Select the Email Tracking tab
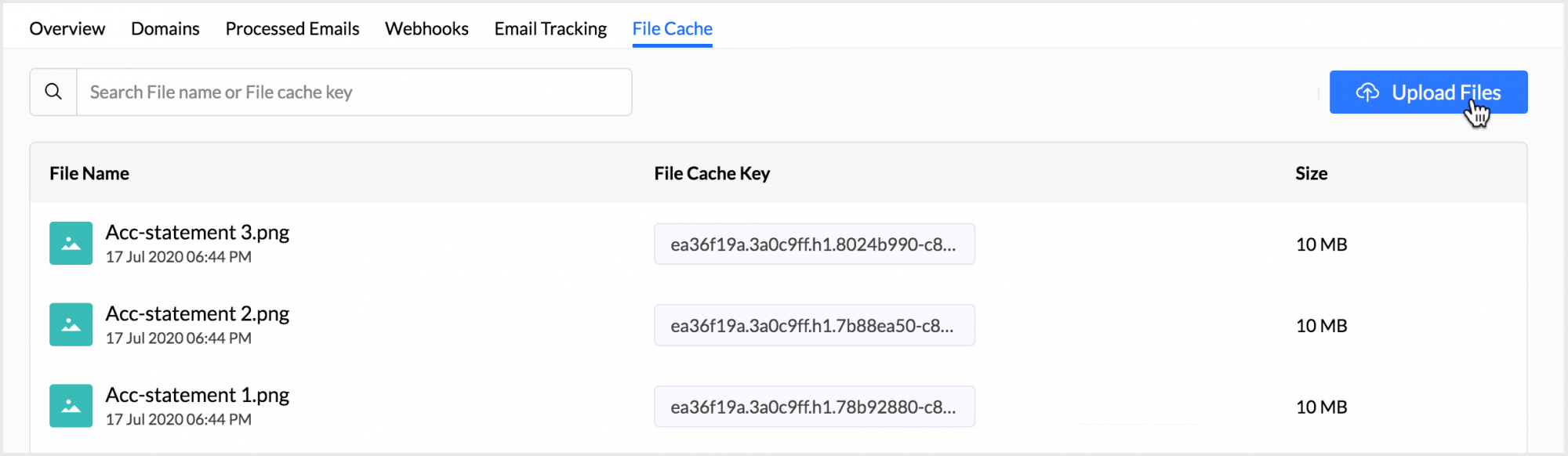 (550, 29)
